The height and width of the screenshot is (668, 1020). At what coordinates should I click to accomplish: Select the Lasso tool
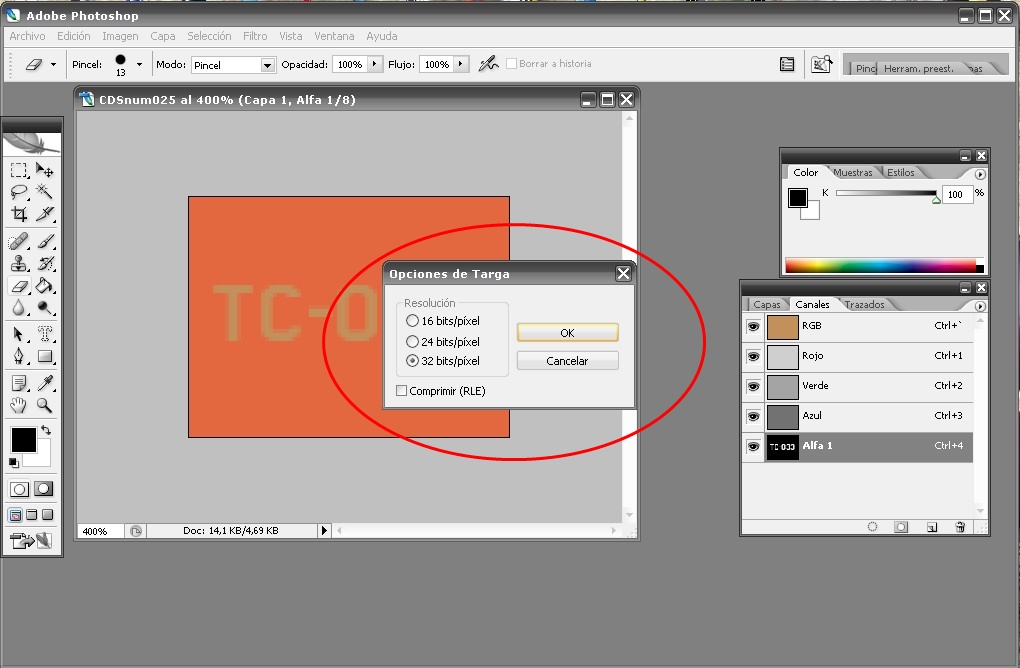19,192
